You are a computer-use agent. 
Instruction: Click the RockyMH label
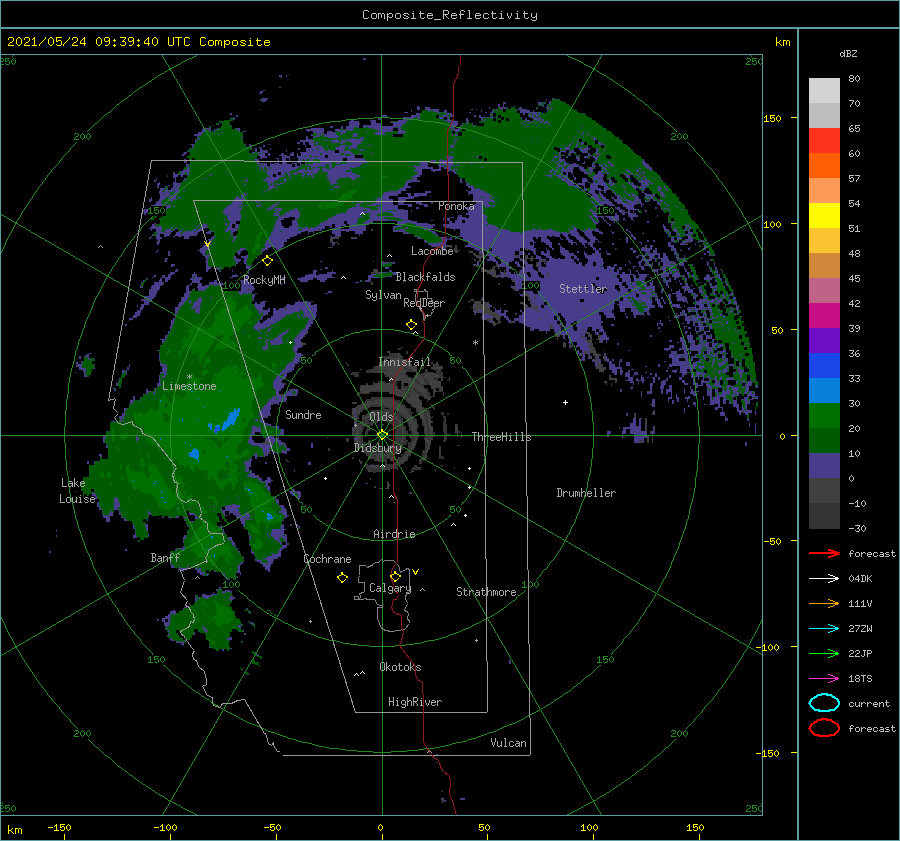click(264, 280)
